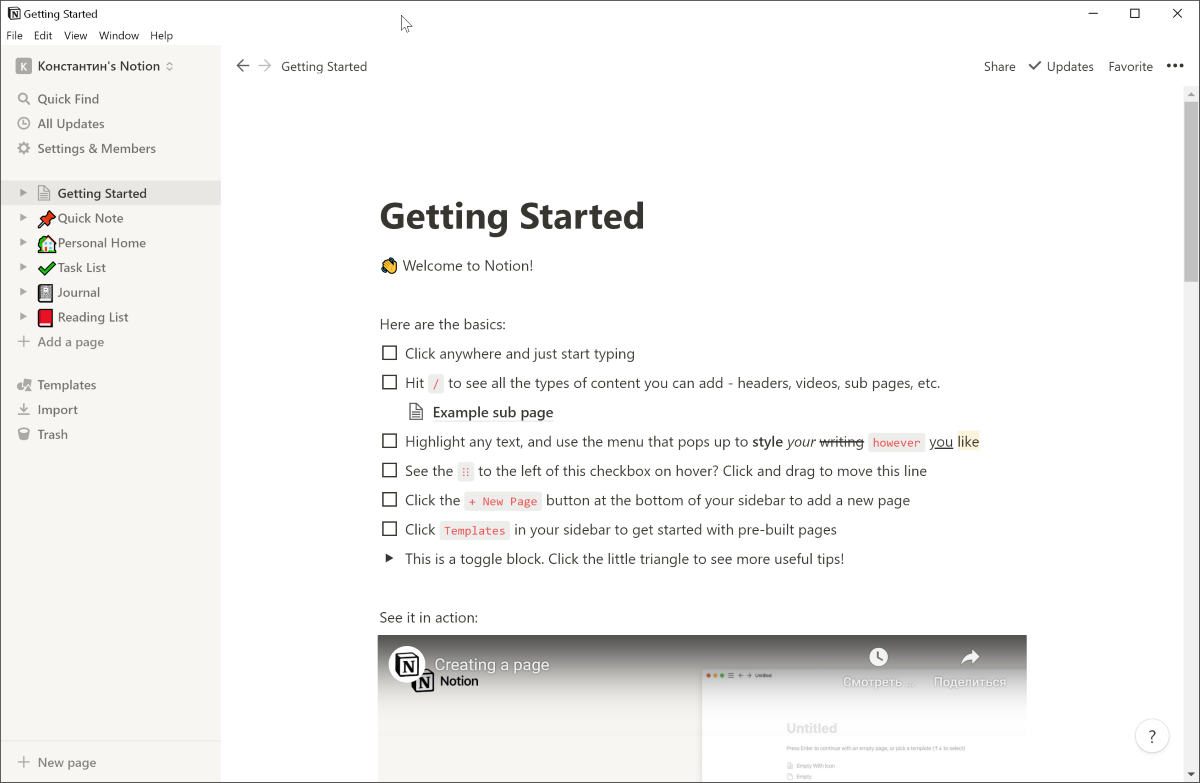Click Getting Started breadcrumb in top bar
The image size is (1200, 783).
pos(324,66)
